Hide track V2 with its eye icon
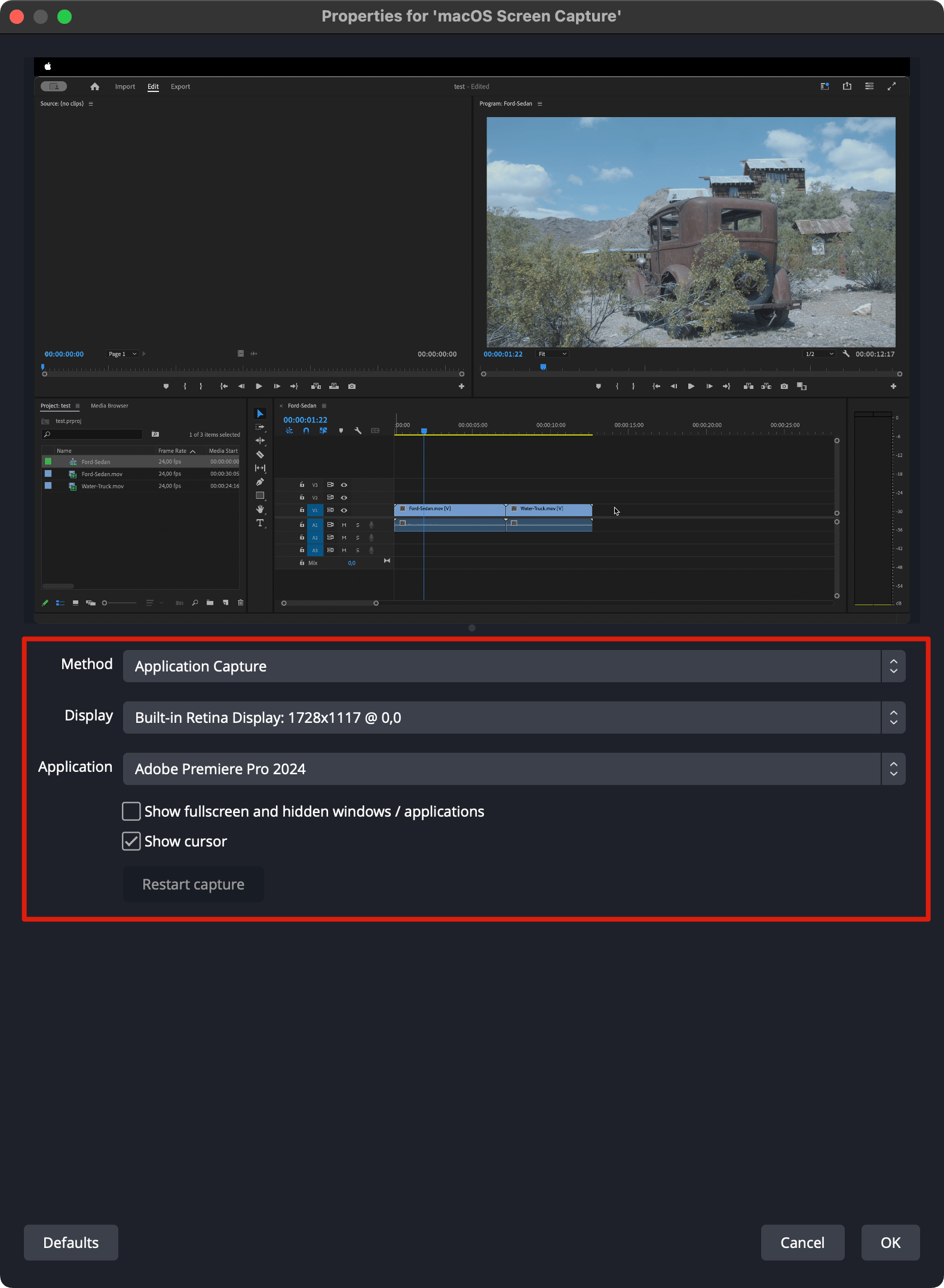The width and height of the screenshot is (944, 1288). tap(344, 498)
